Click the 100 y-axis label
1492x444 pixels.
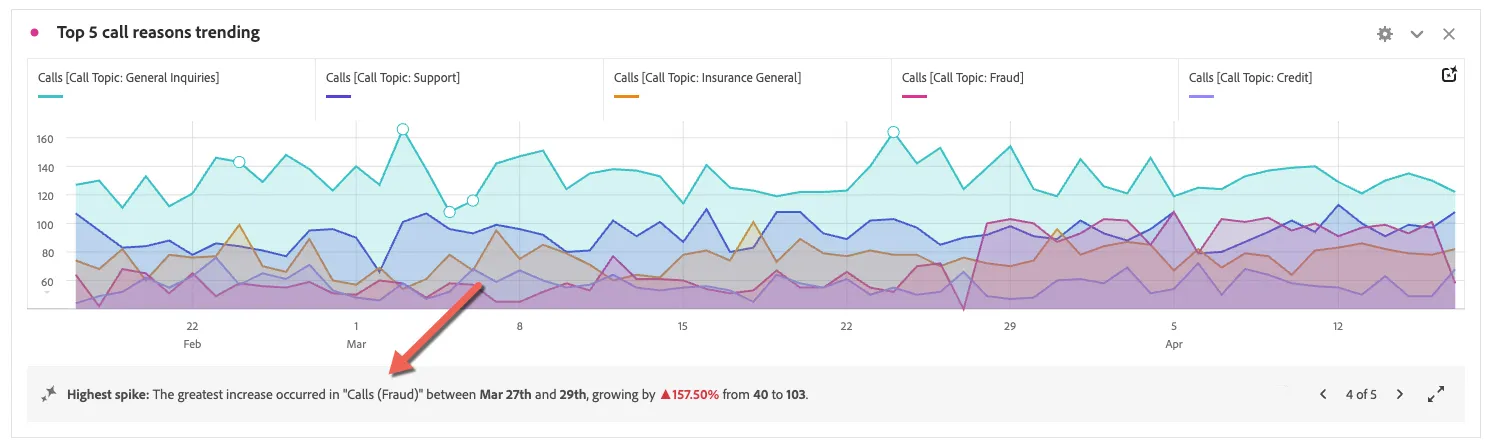[x=47, y=224]
